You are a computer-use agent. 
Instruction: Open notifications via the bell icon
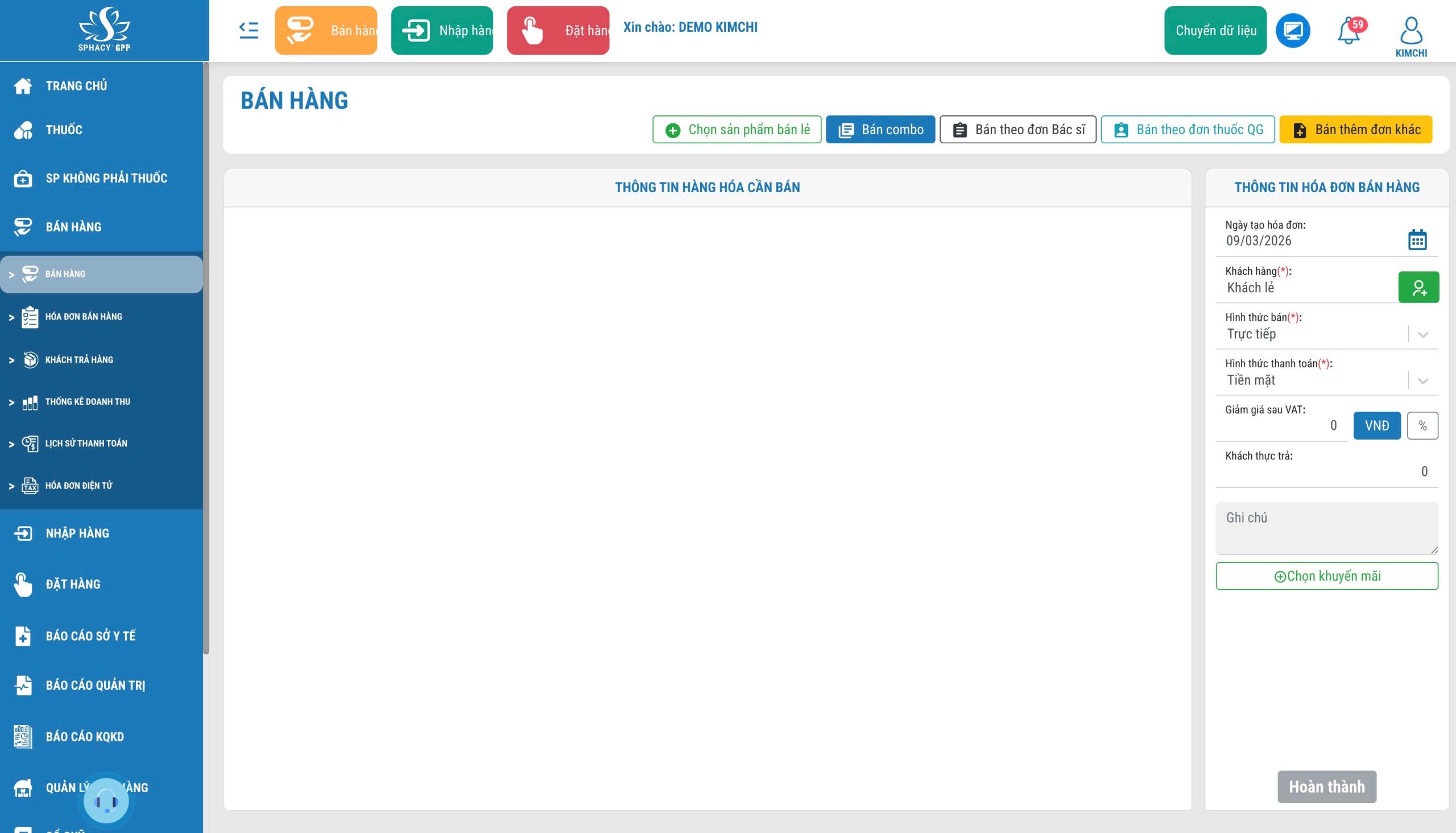1349,31
